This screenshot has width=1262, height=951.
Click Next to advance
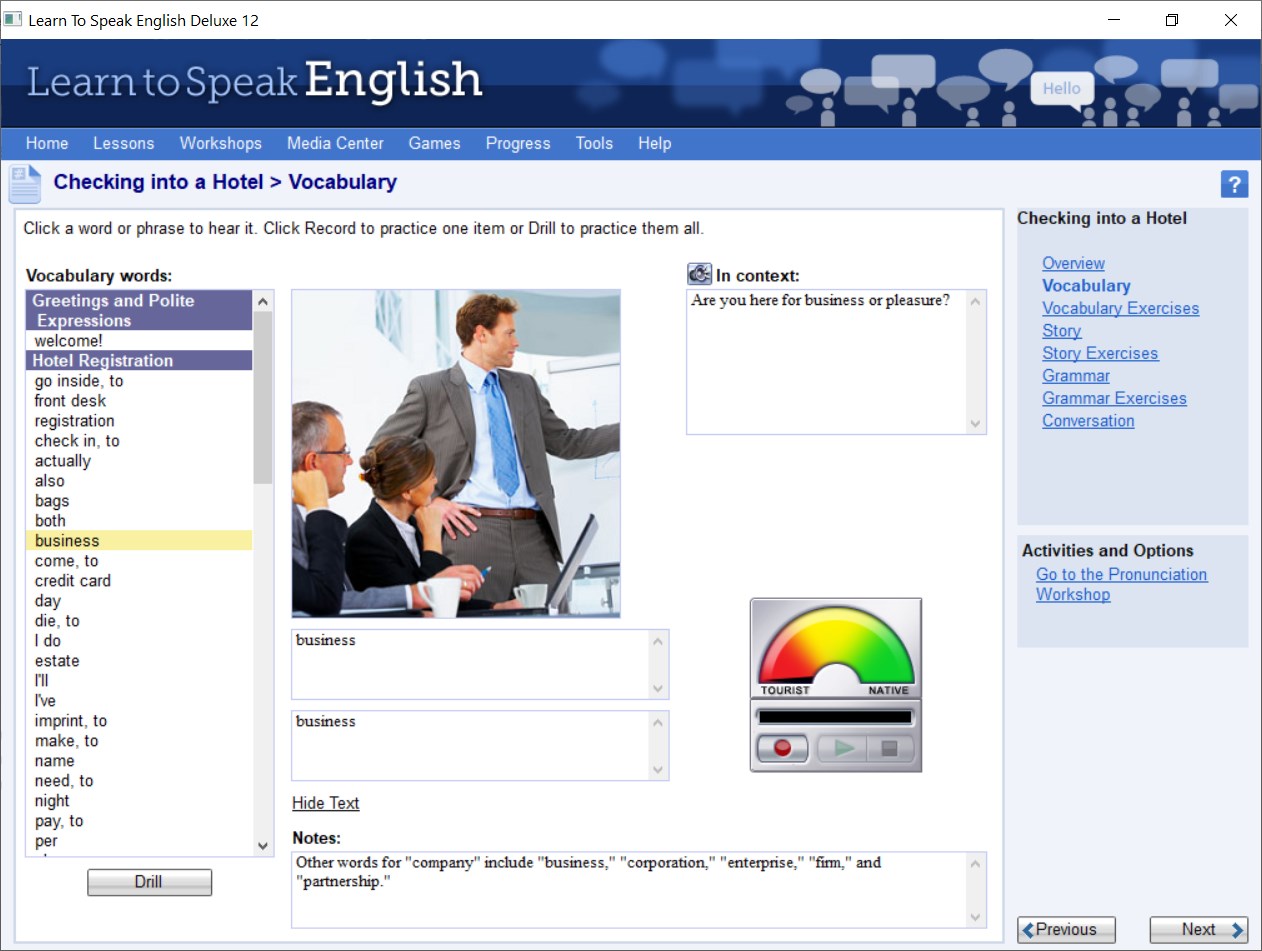point(1197,929)
